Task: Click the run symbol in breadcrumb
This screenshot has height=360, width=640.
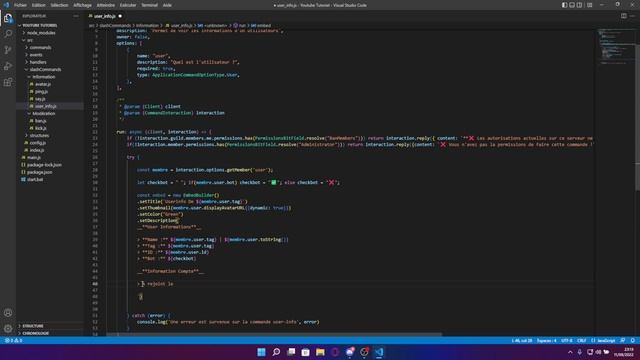Action: 240,25
